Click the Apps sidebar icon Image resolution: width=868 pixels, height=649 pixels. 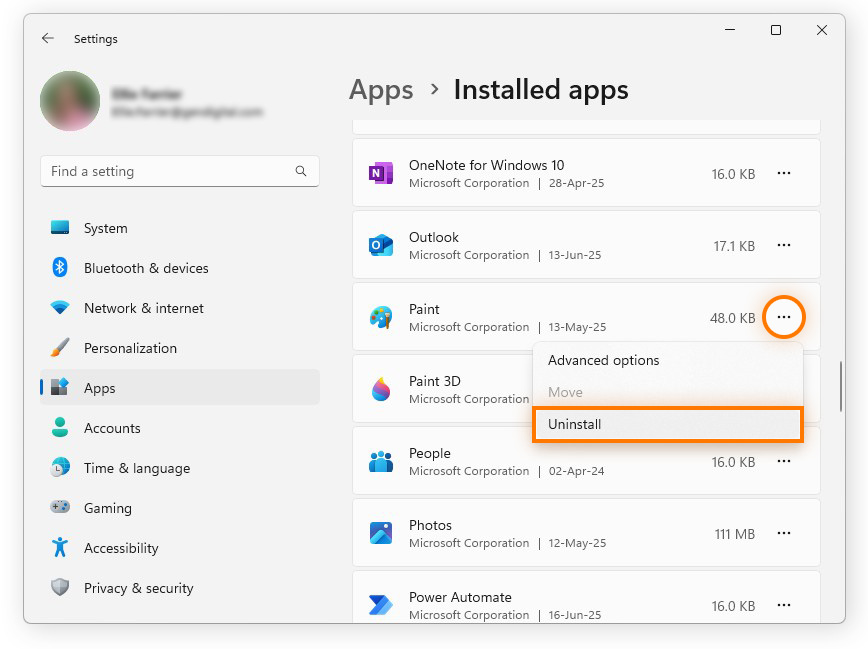60,387
